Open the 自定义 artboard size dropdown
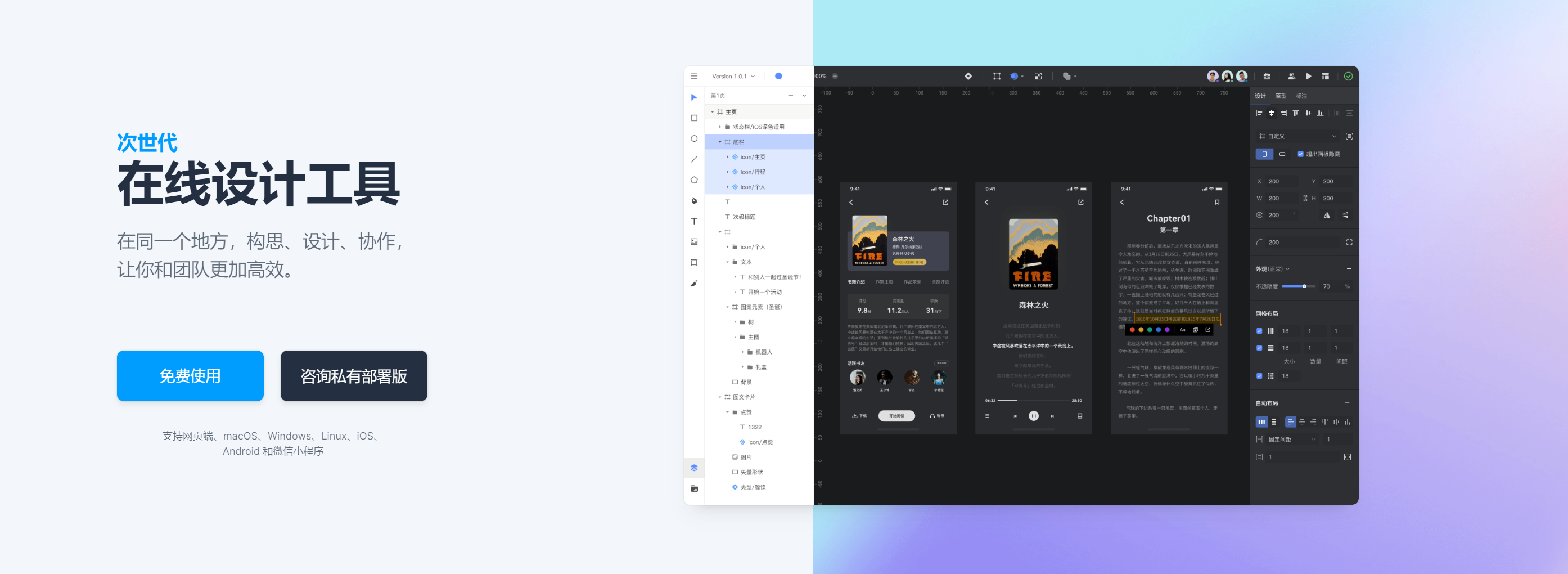 pos(1297,137)
